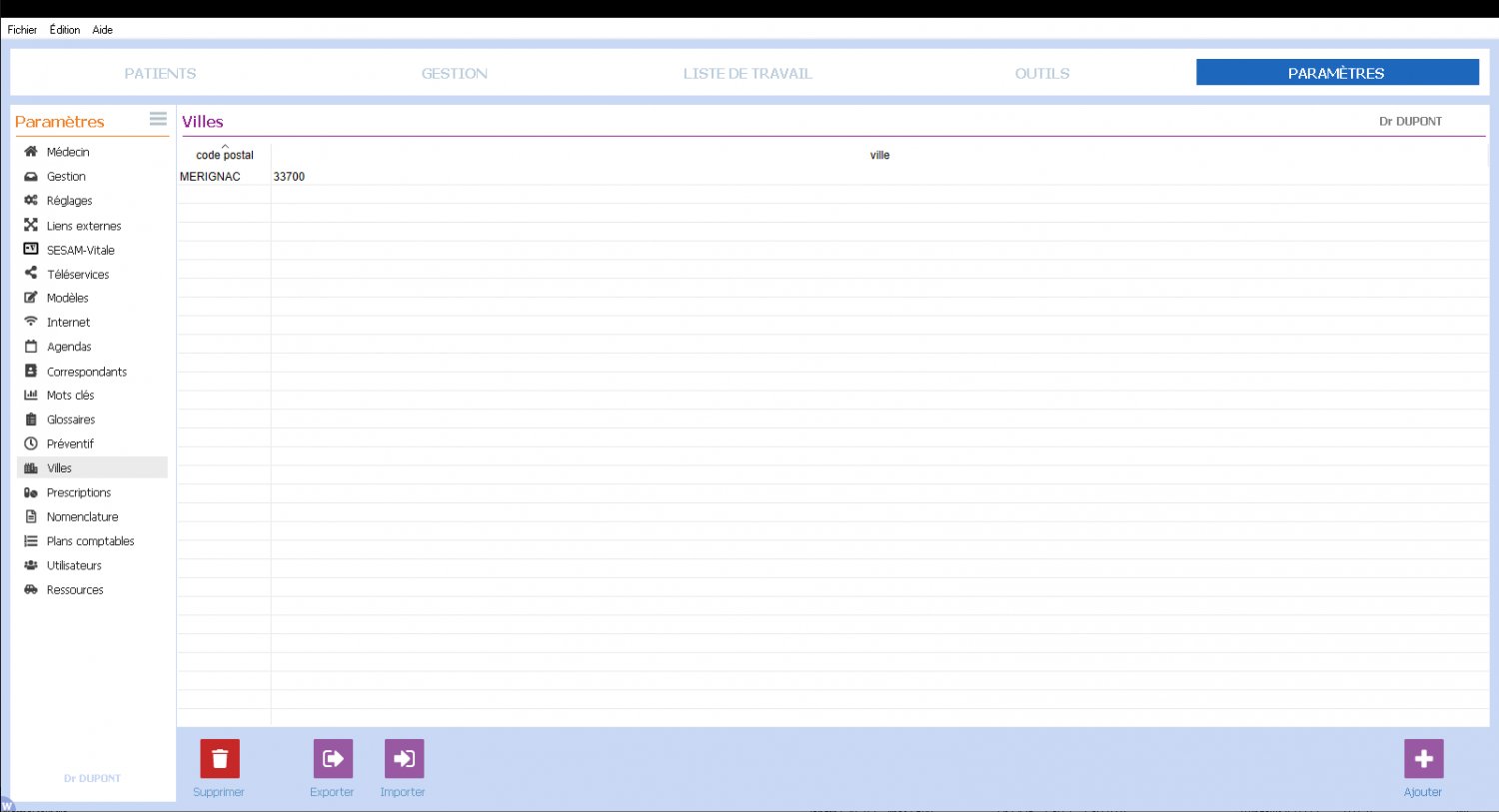Click the Exporter text label
The image size is (1499, 812).
click(332, 792)
